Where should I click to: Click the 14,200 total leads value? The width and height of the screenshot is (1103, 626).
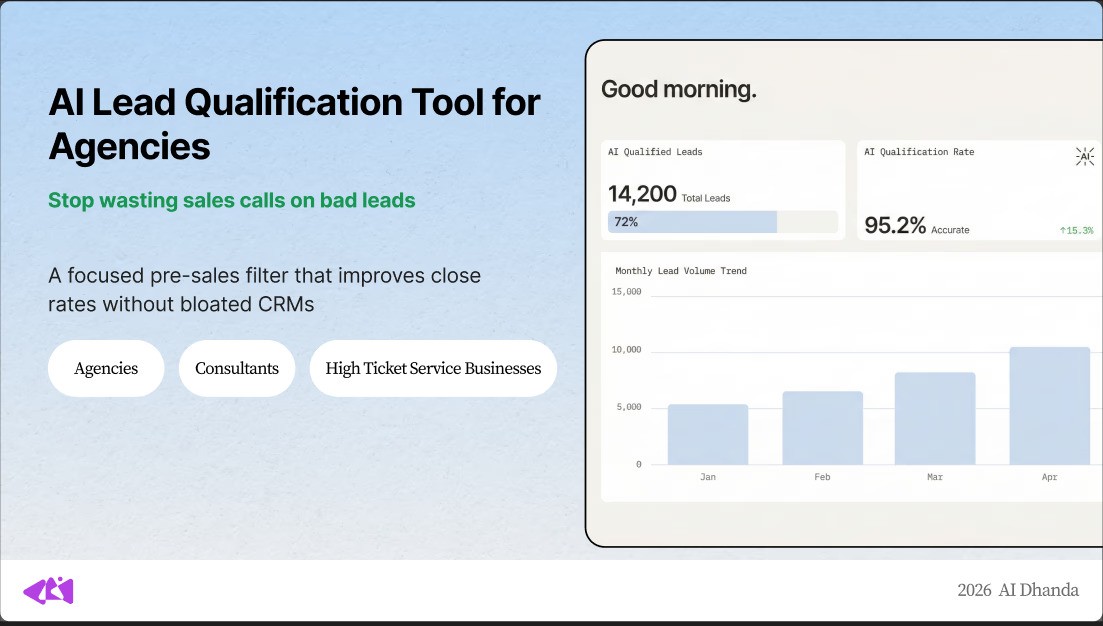pyautogui.click(x=642, y=194)
